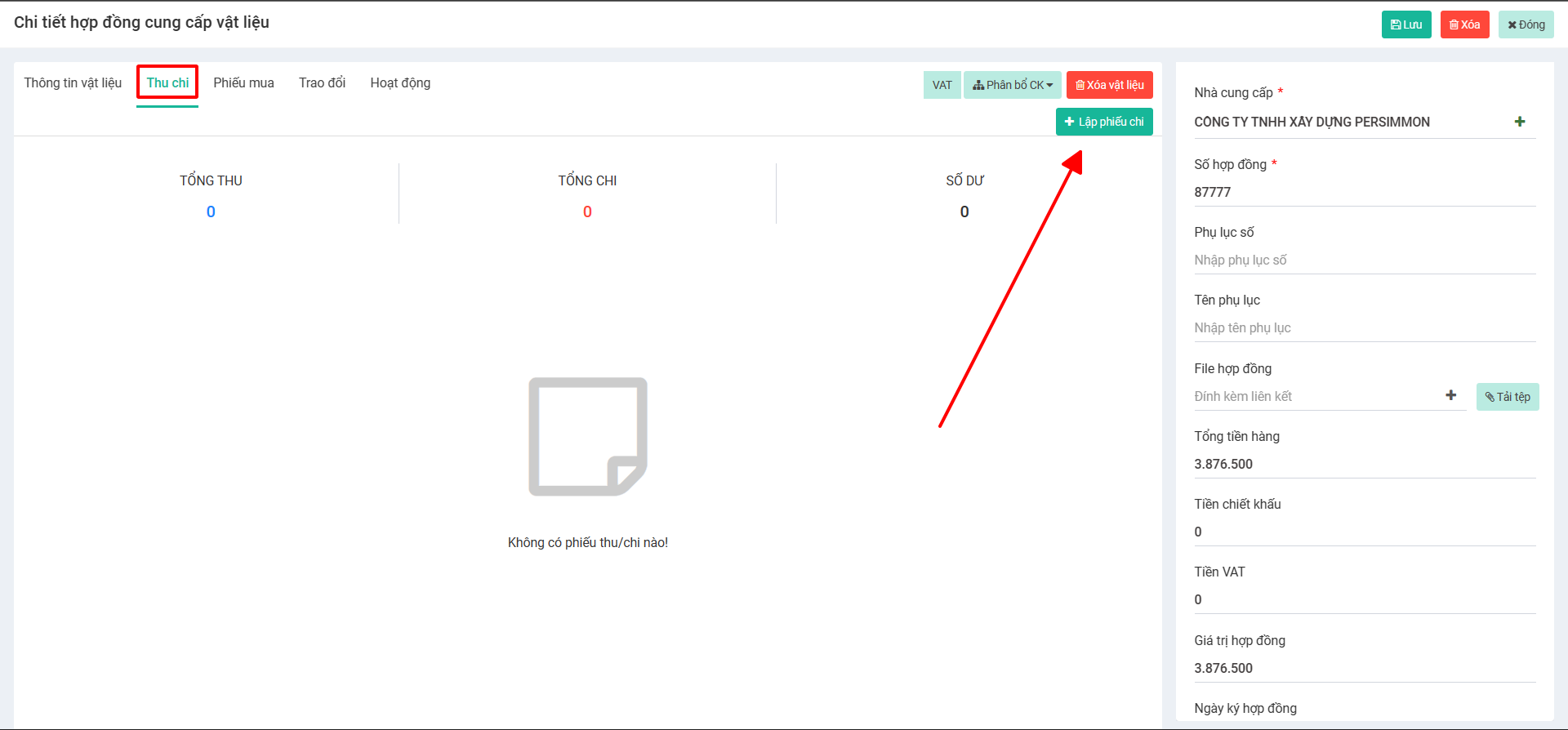Select the Thu chi tab
This screenshot has height=730, width=1568.
coord(167,83)
